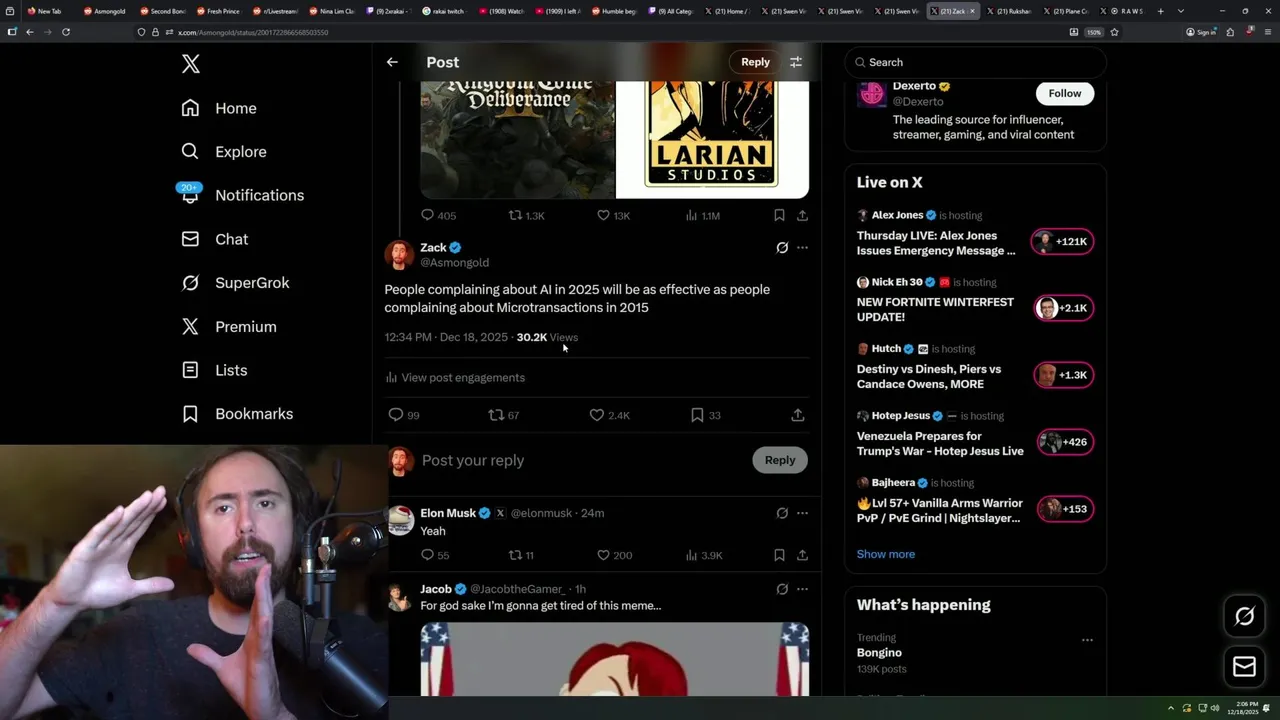The image size is (1280, 720).
Task: Reload the page in the browser toolbar
Action: (x=66, y=32)
